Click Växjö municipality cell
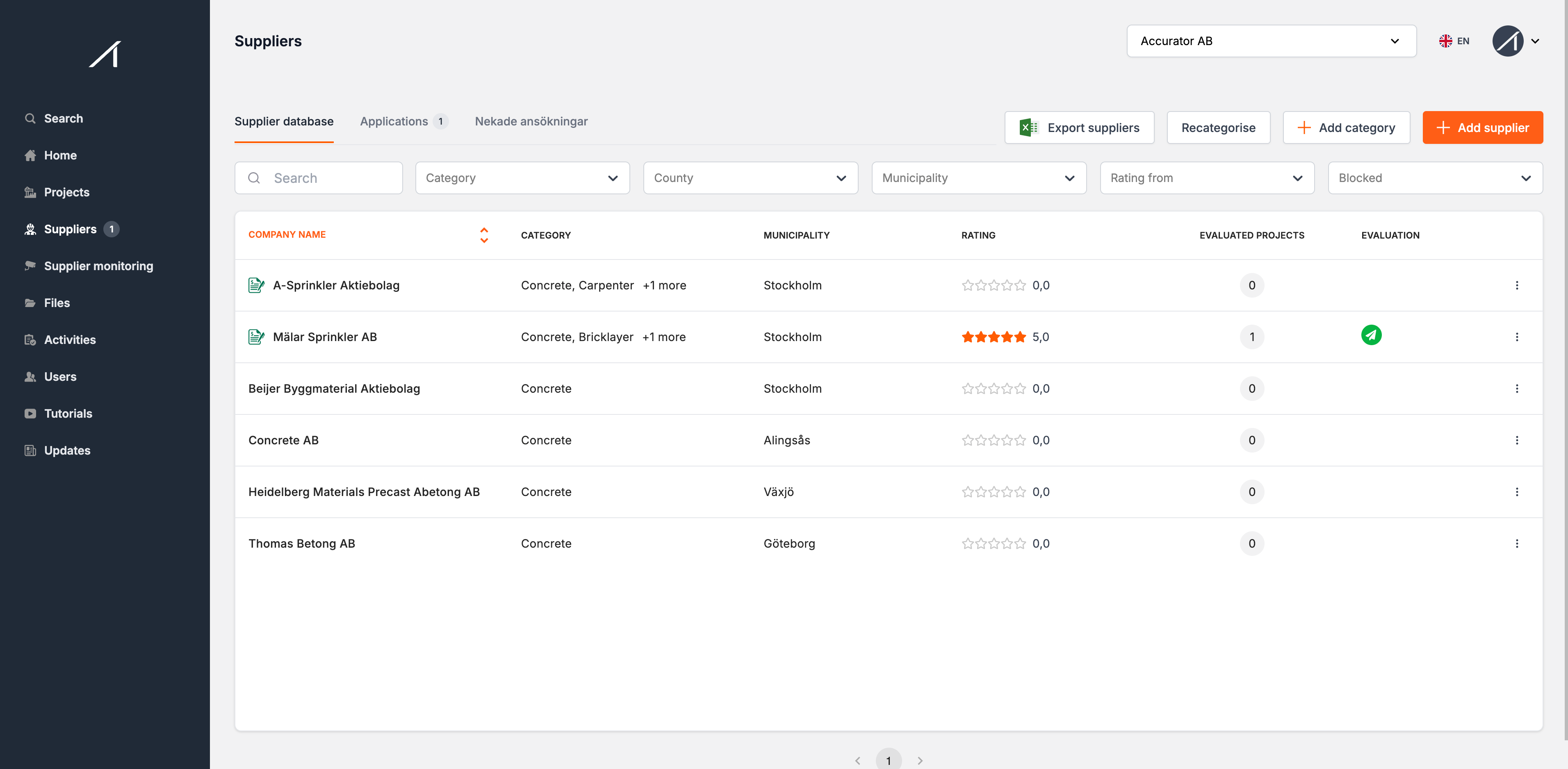This screenshot has height=769, width=1568. [779, 492]
